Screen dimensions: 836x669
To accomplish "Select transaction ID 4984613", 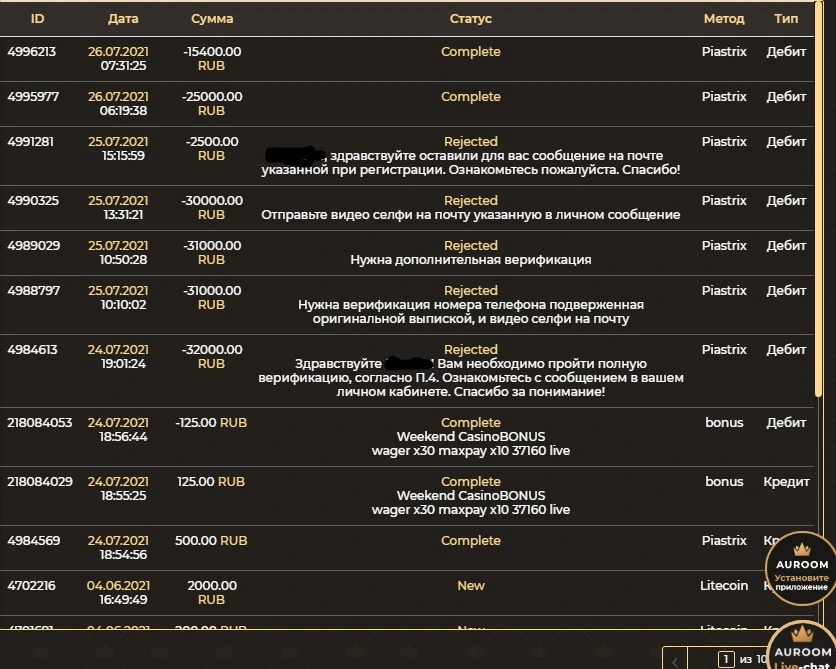I will pos(32,350).
